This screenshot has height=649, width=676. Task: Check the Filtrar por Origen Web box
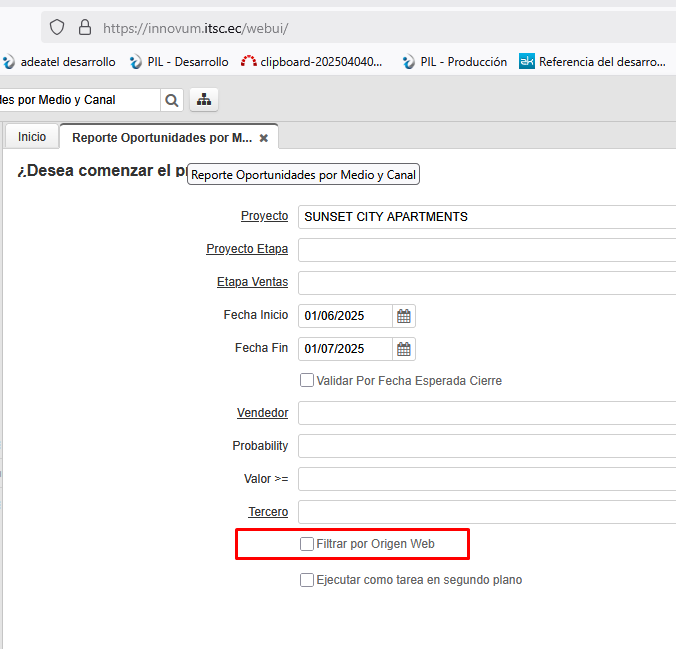pos(307,544)
